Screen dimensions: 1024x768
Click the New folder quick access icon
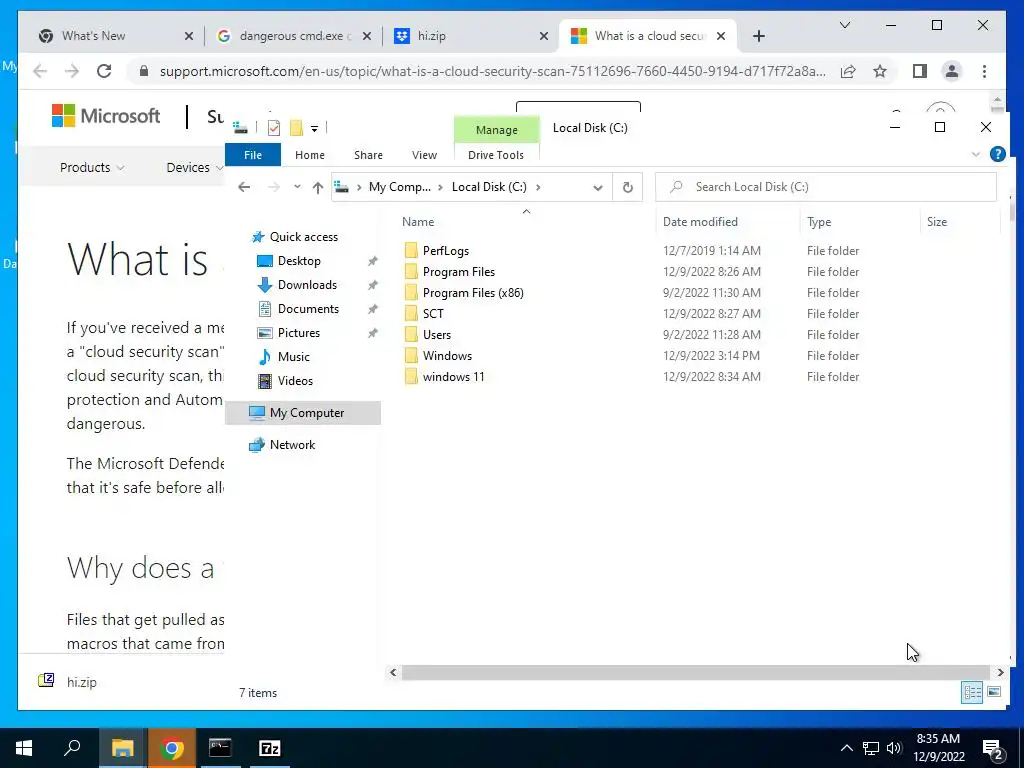click(x=296, y=128)
